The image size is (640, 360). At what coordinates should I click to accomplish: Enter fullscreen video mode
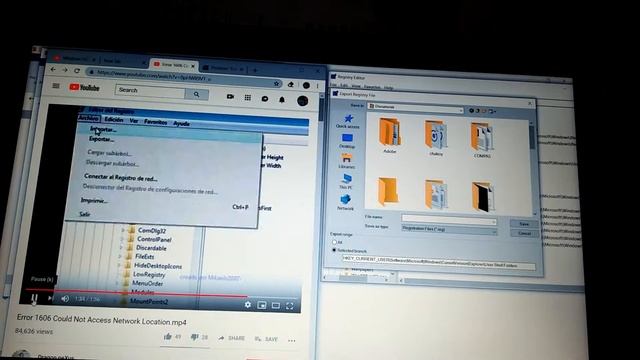[290, 306]
